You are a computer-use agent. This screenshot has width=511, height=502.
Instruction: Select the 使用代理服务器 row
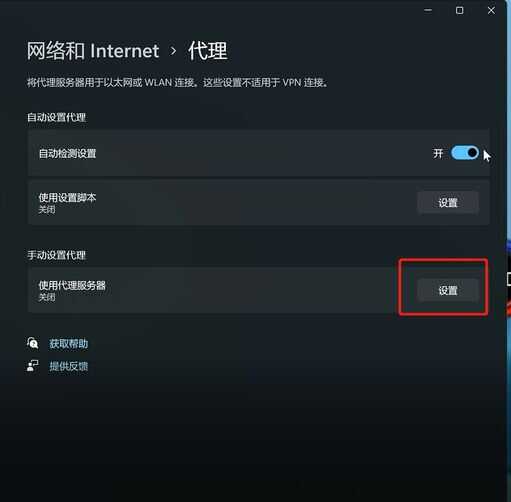(x=259, y=290)
